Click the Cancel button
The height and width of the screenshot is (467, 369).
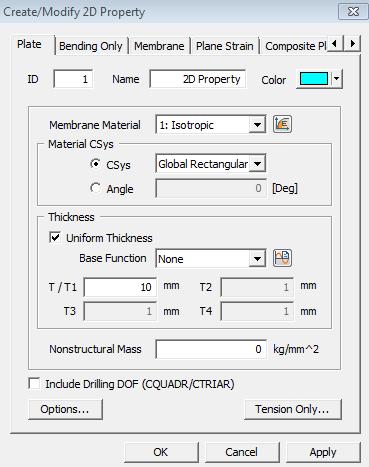pyautogui.click(x=242, y=452)
